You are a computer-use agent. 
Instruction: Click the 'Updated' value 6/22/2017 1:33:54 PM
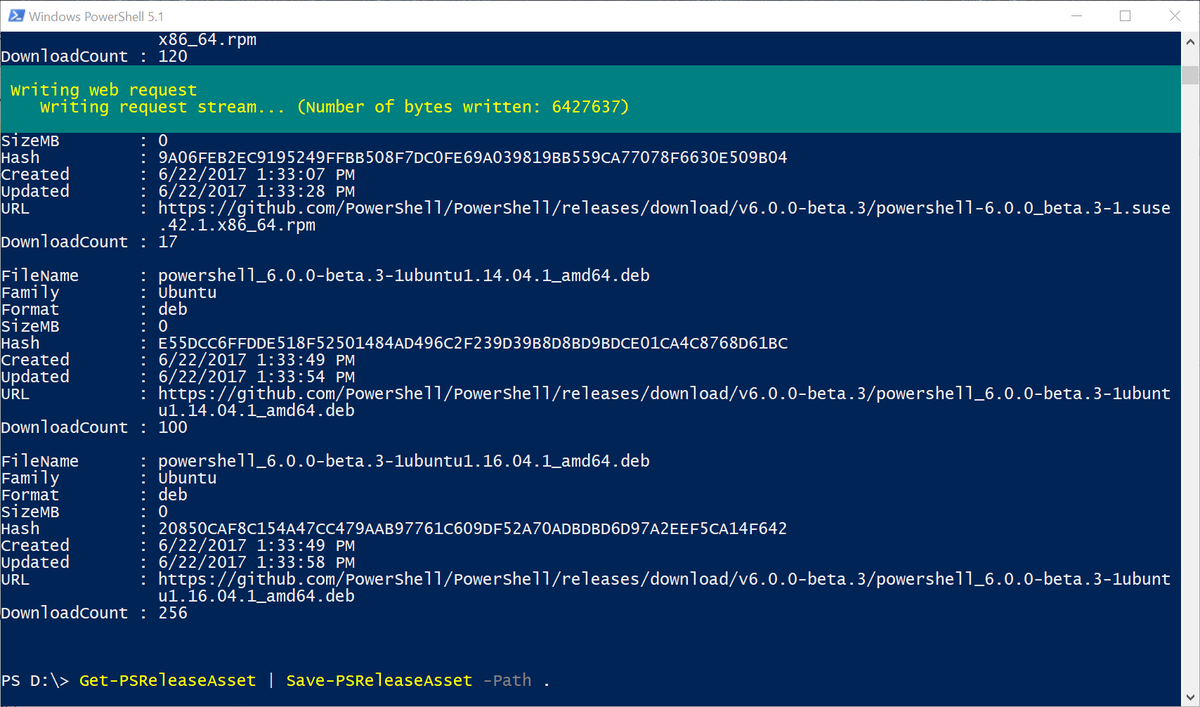(x=257, y=377)
